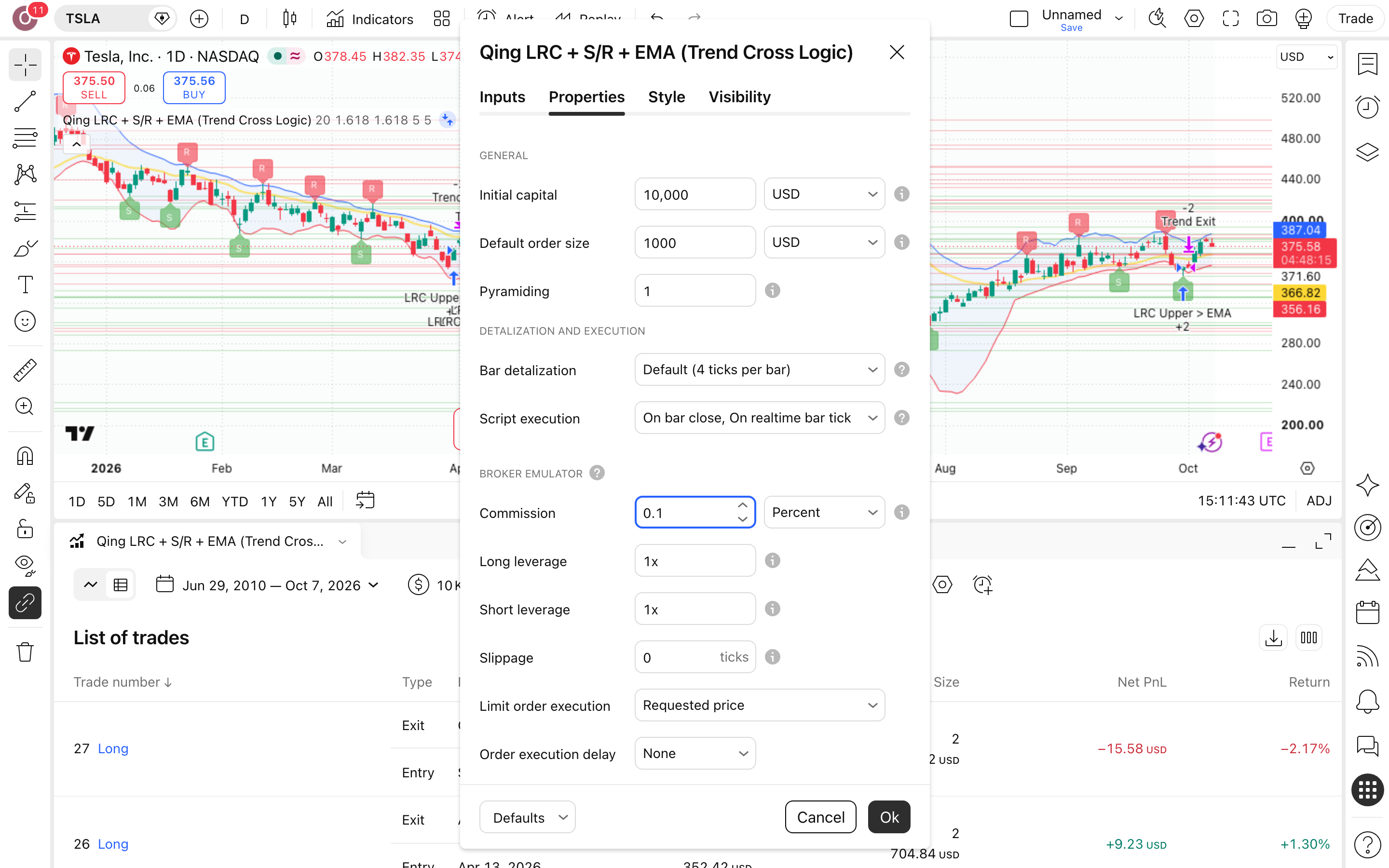The height and width of the screenshot is (868, 1389).
Task: Enter fullscreen mode
Action: click(x=1231, y=19)
